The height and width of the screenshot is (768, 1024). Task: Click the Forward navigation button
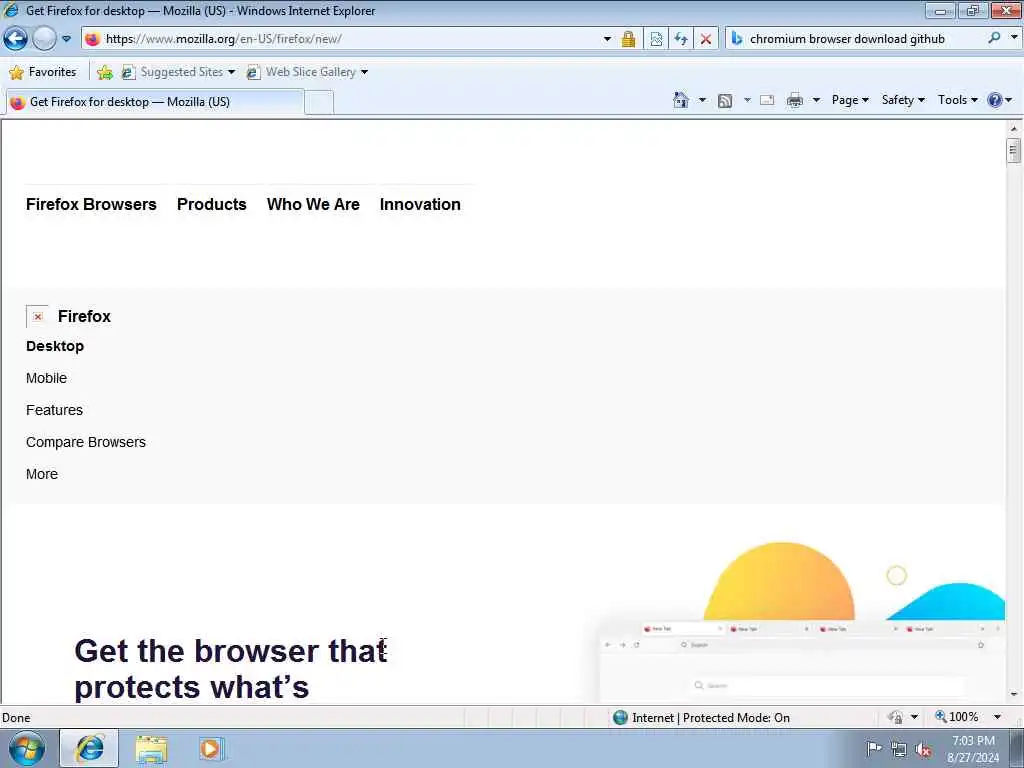(x=44, y=39)
